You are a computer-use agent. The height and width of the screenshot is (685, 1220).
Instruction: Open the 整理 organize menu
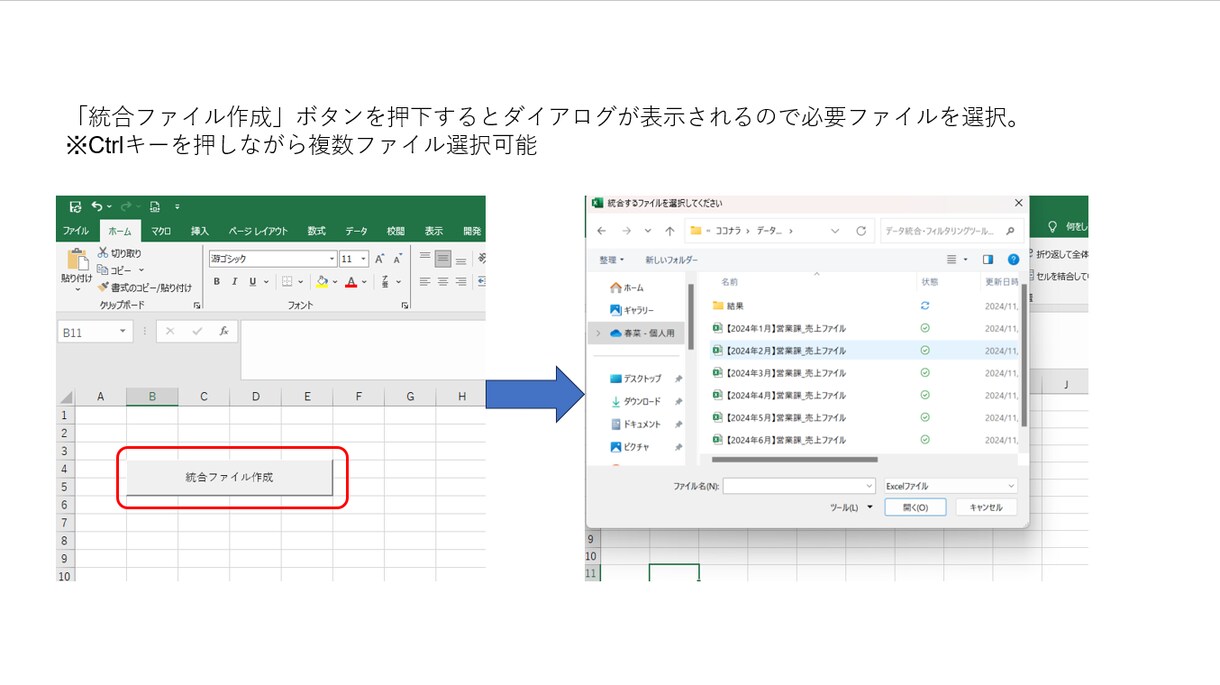pyautogui.click(x=612, y=260)
